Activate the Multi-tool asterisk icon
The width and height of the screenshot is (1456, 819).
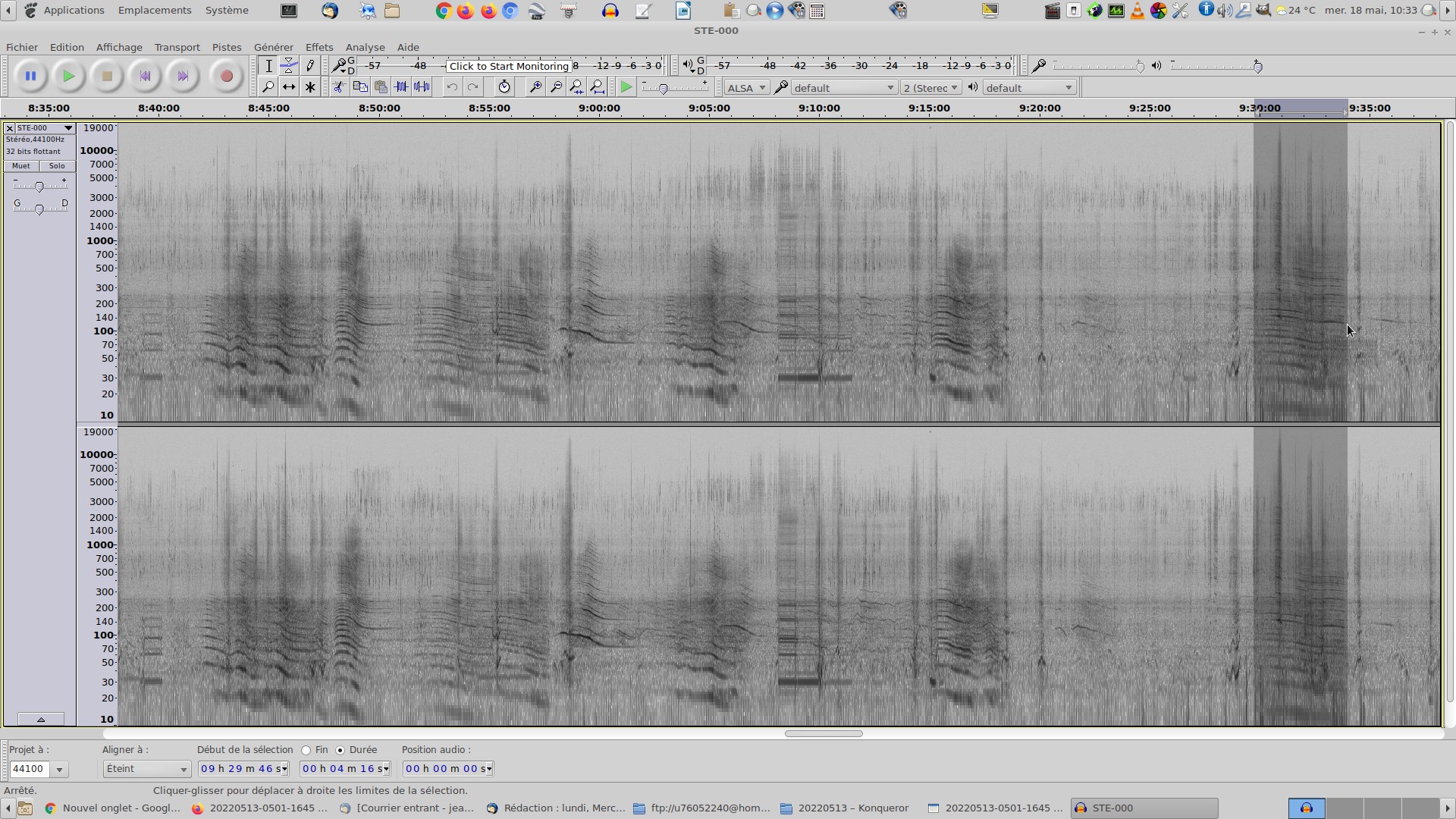tap(310, 87)
